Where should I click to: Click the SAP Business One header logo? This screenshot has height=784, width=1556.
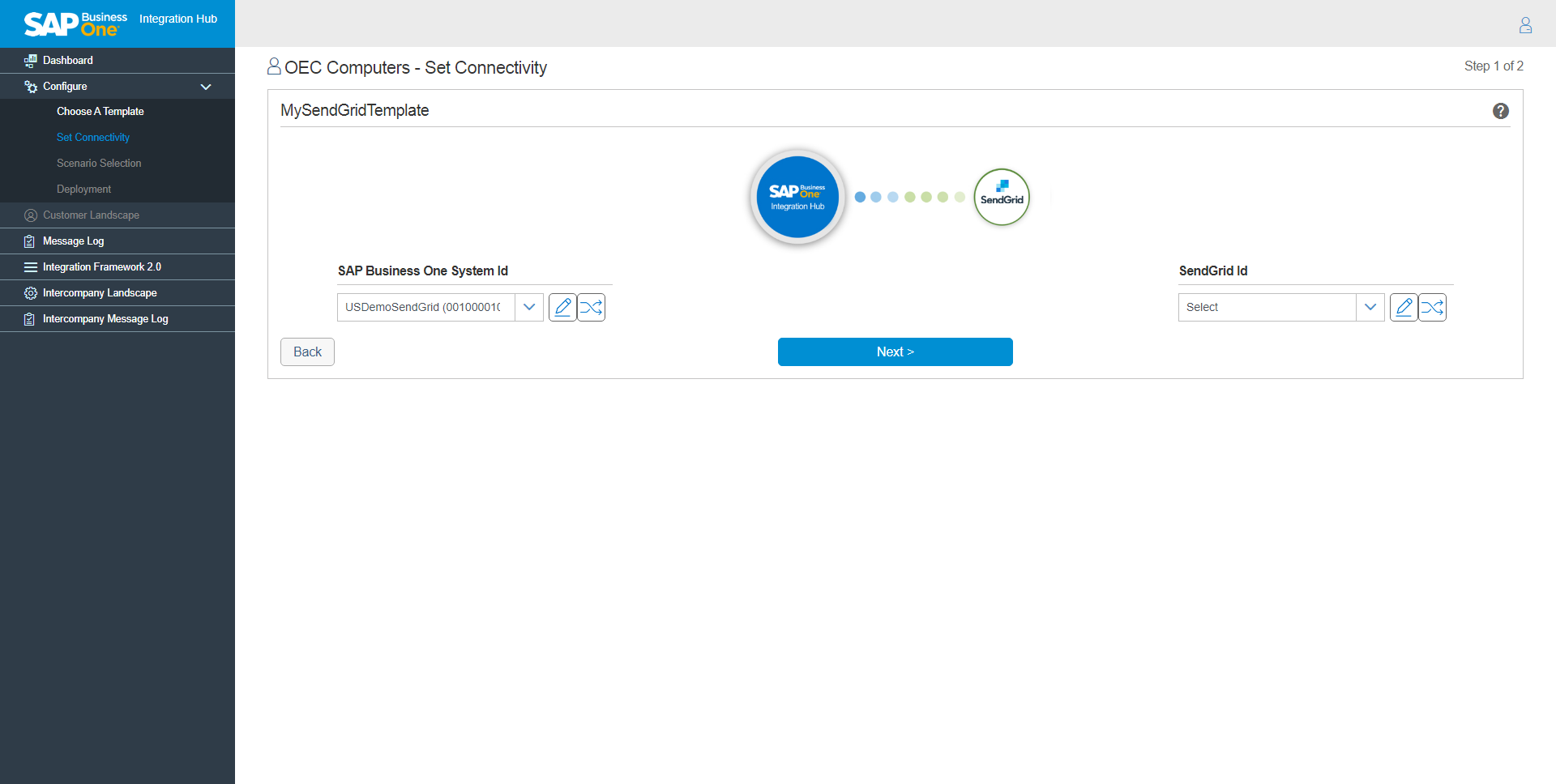click(75, 23)
